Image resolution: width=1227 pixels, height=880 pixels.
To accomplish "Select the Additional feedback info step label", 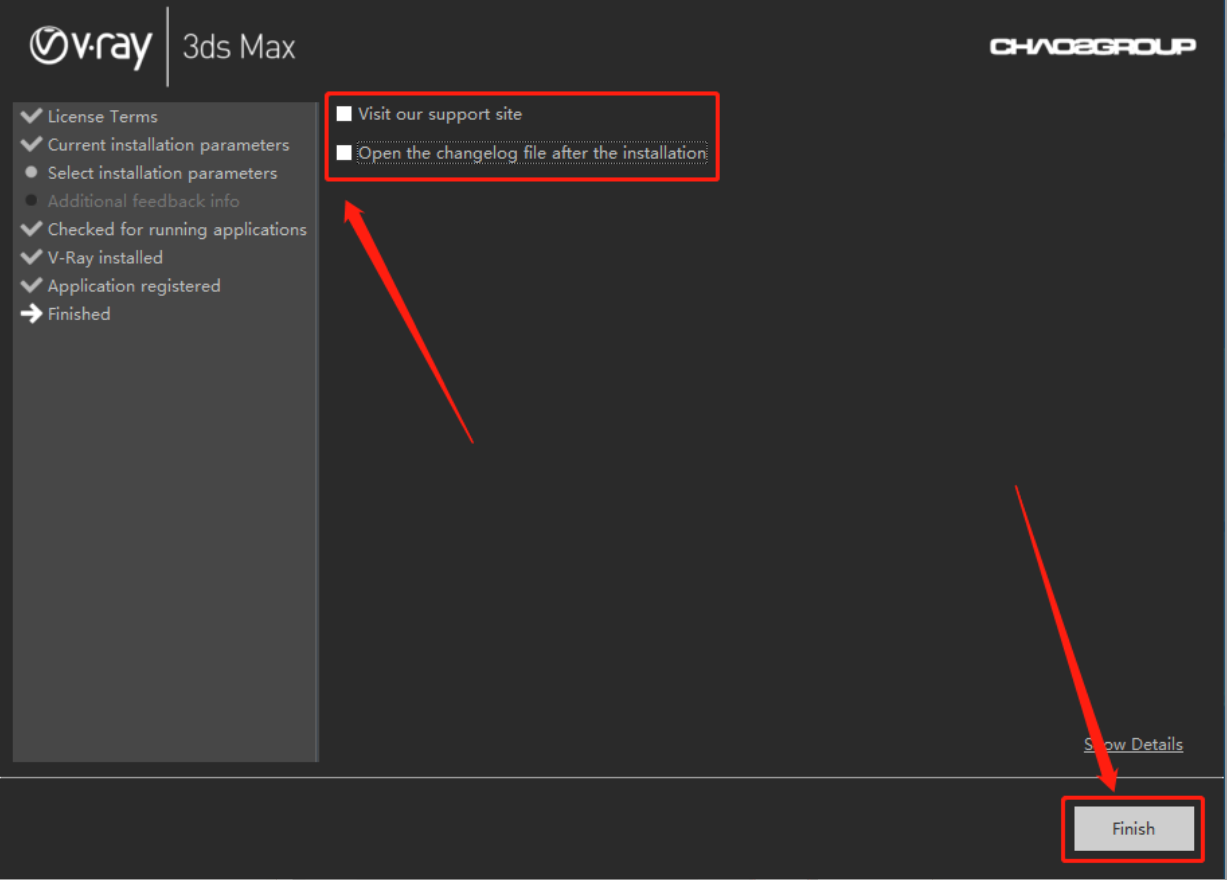I will [143, 201].
